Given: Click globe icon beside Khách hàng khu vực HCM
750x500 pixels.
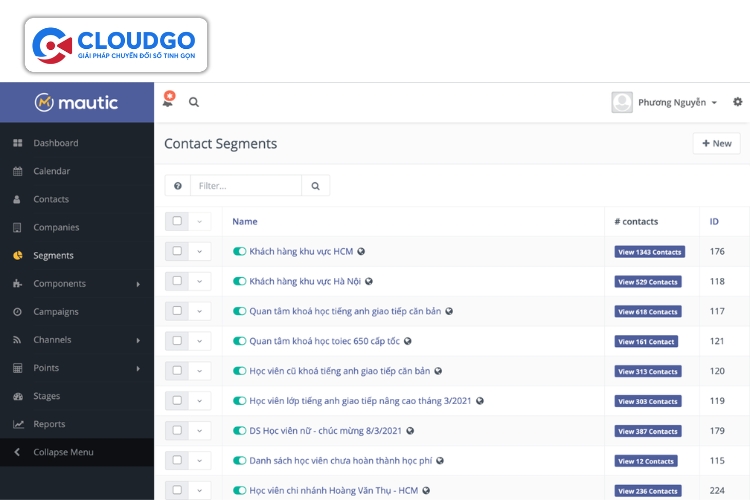Looking at the screenshot, I should [x=361, y=252].
